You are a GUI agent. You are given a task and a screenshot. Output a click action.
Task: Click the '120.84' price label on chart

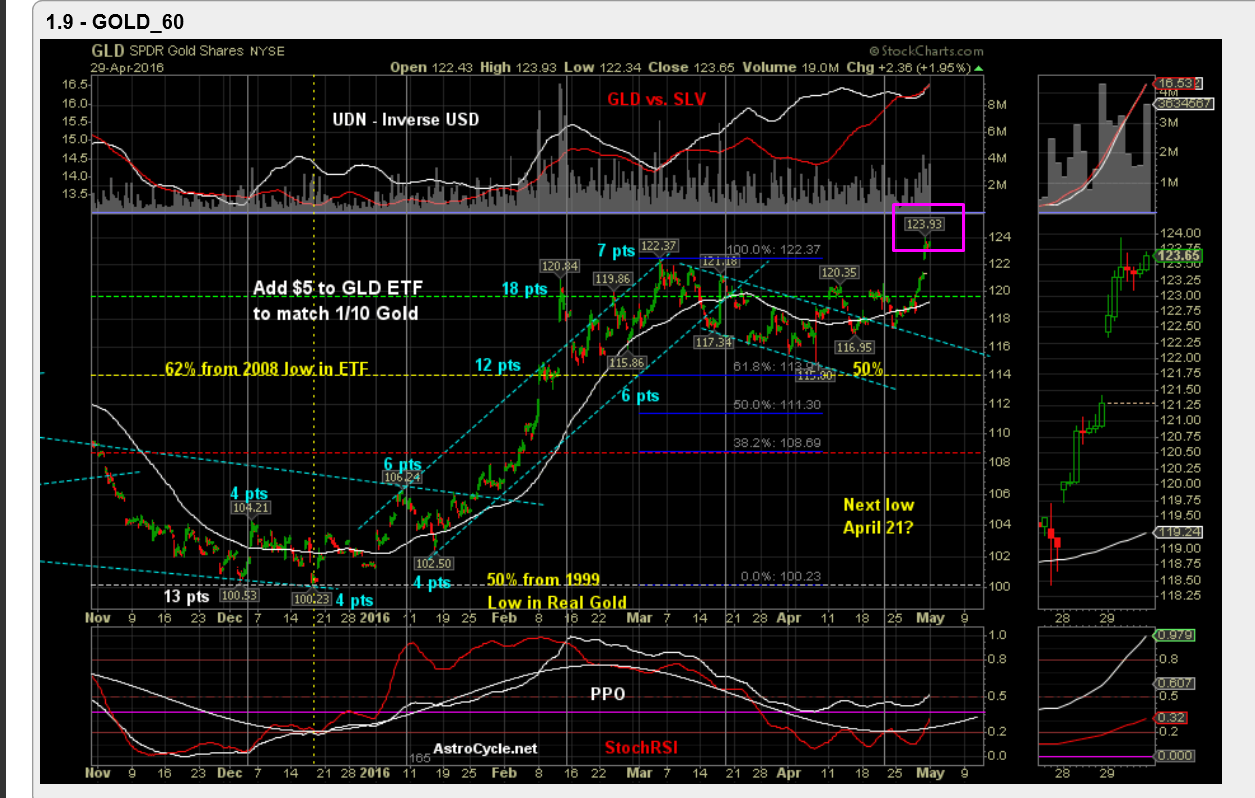click(559, 266)
